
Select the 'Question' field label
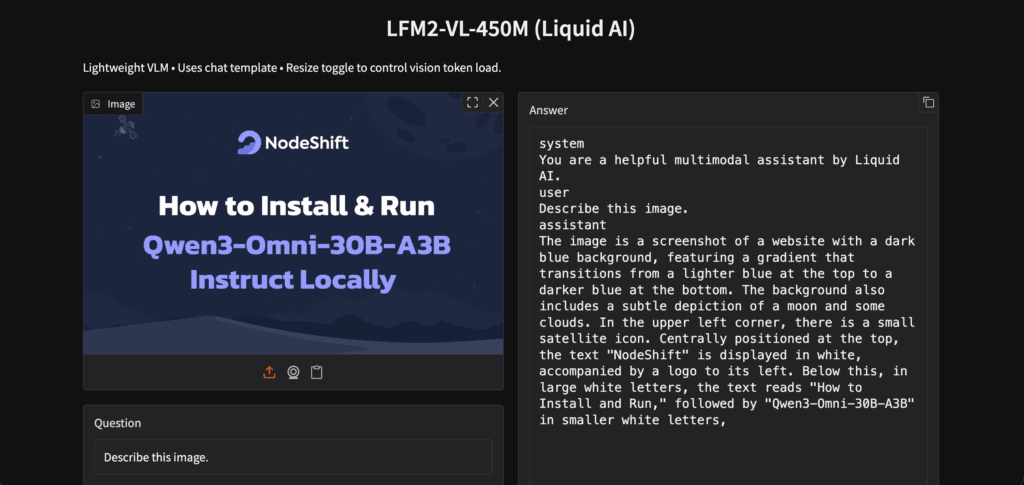[x=118, y=423]
